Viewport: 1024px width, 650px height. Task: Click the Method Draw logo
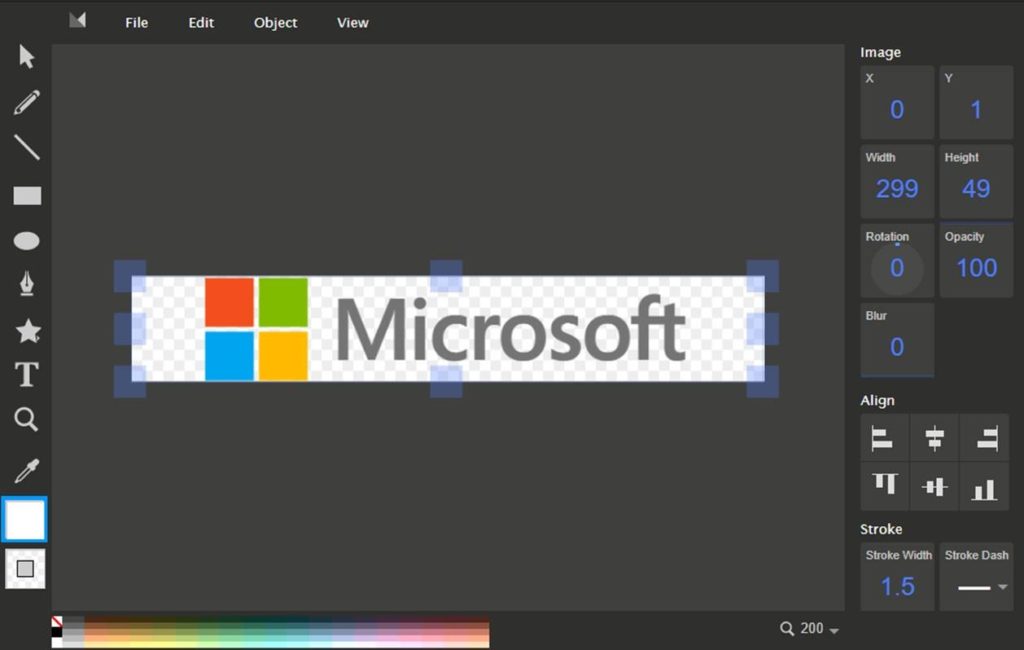[x=77, y=19]
